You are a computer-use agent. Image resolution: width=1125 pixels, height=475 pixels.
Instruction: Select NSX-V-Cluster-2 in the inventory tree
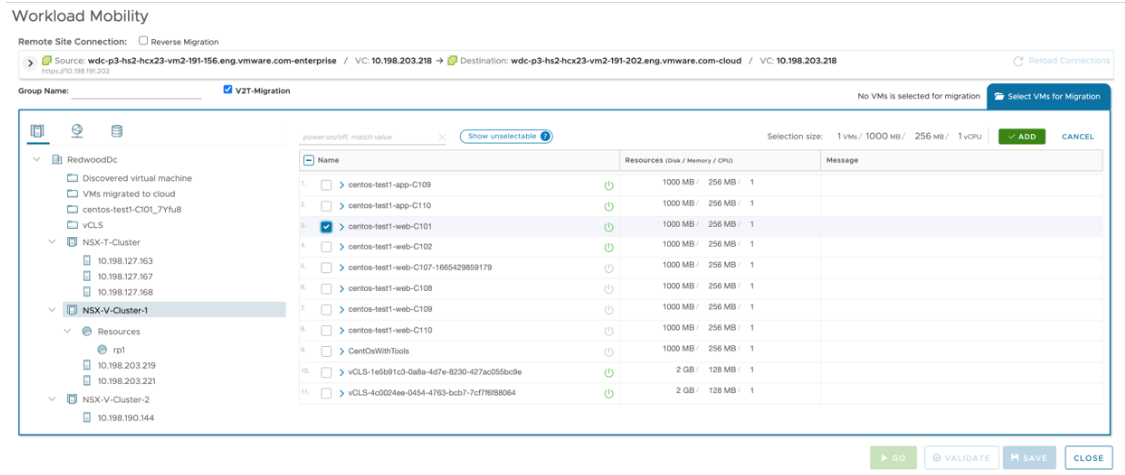tap(117, 399)
